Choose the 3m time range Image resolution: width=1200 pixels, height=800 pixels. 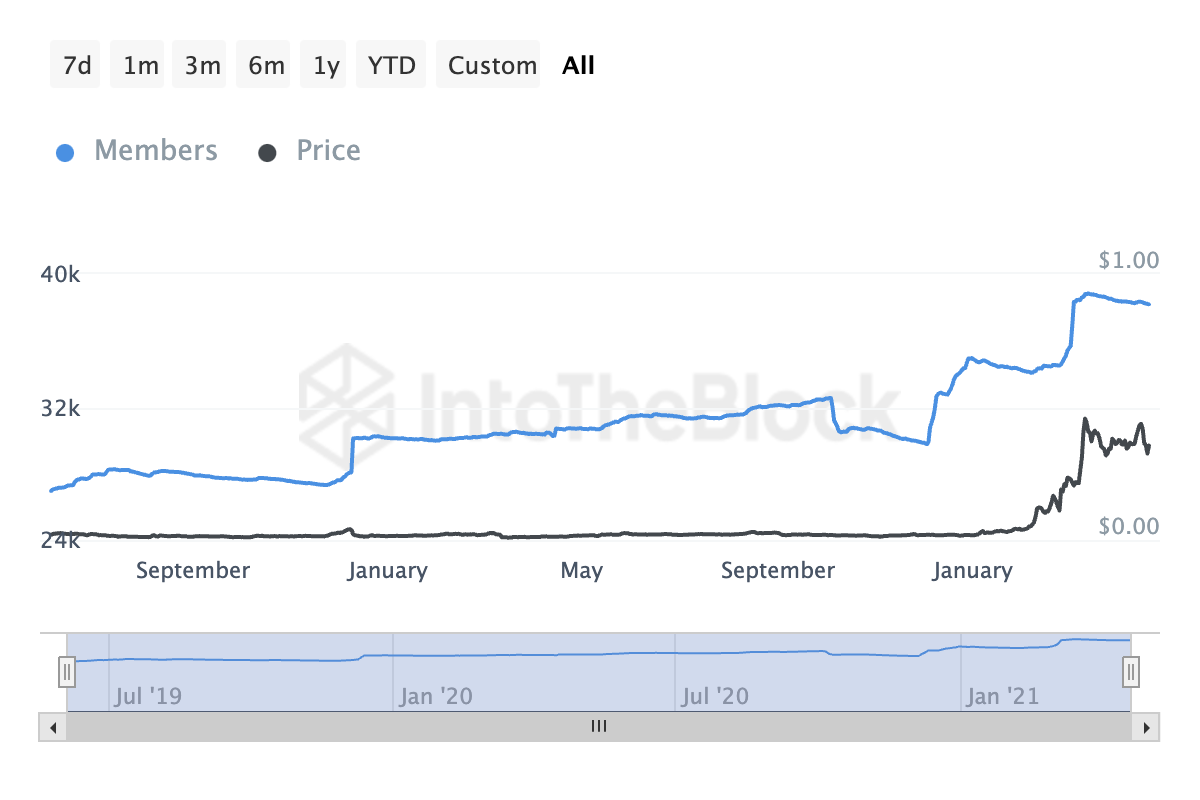point(202,66)
